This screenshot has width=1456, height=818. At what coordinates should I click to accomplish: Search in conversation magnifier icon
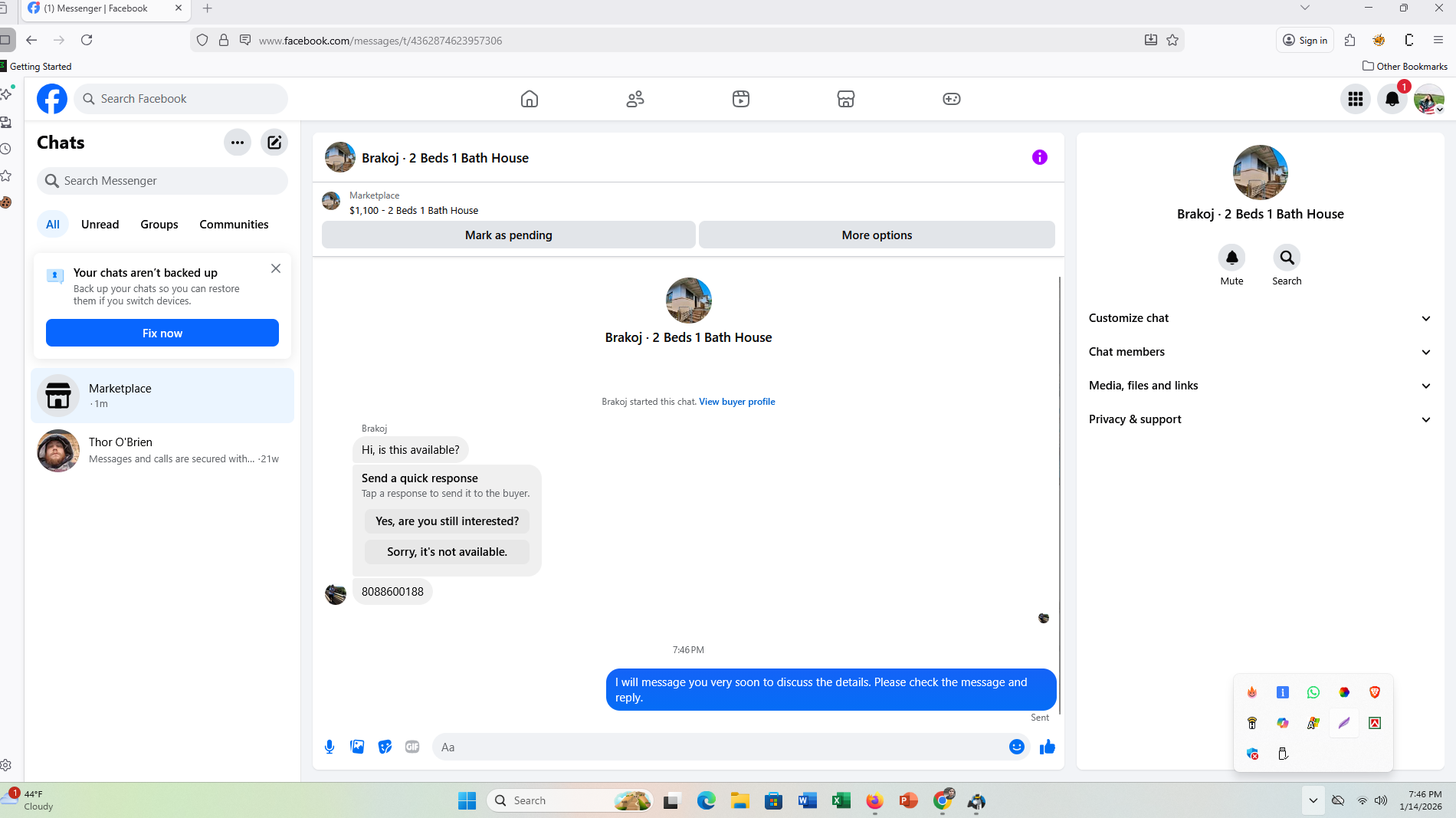(x=1287, y=258)
